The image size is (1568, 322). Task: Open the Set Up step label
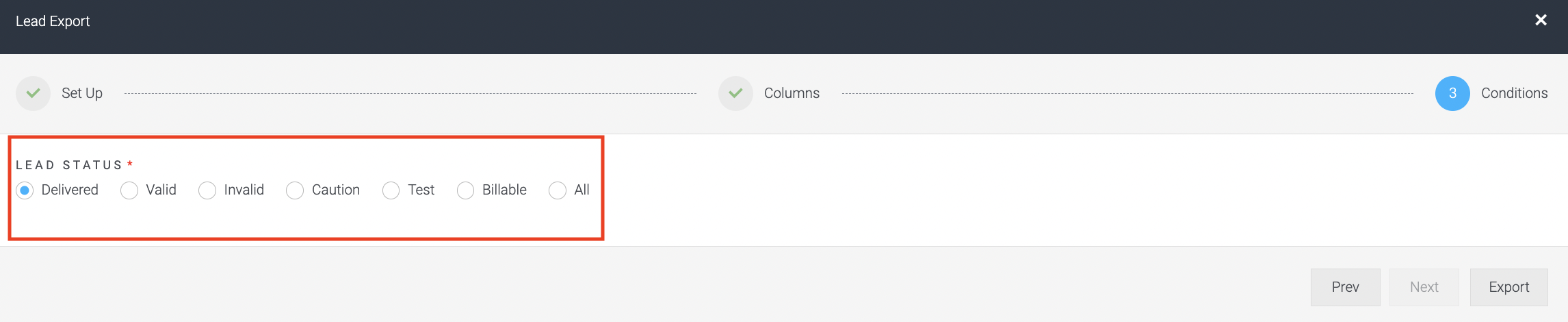[82, 93]
